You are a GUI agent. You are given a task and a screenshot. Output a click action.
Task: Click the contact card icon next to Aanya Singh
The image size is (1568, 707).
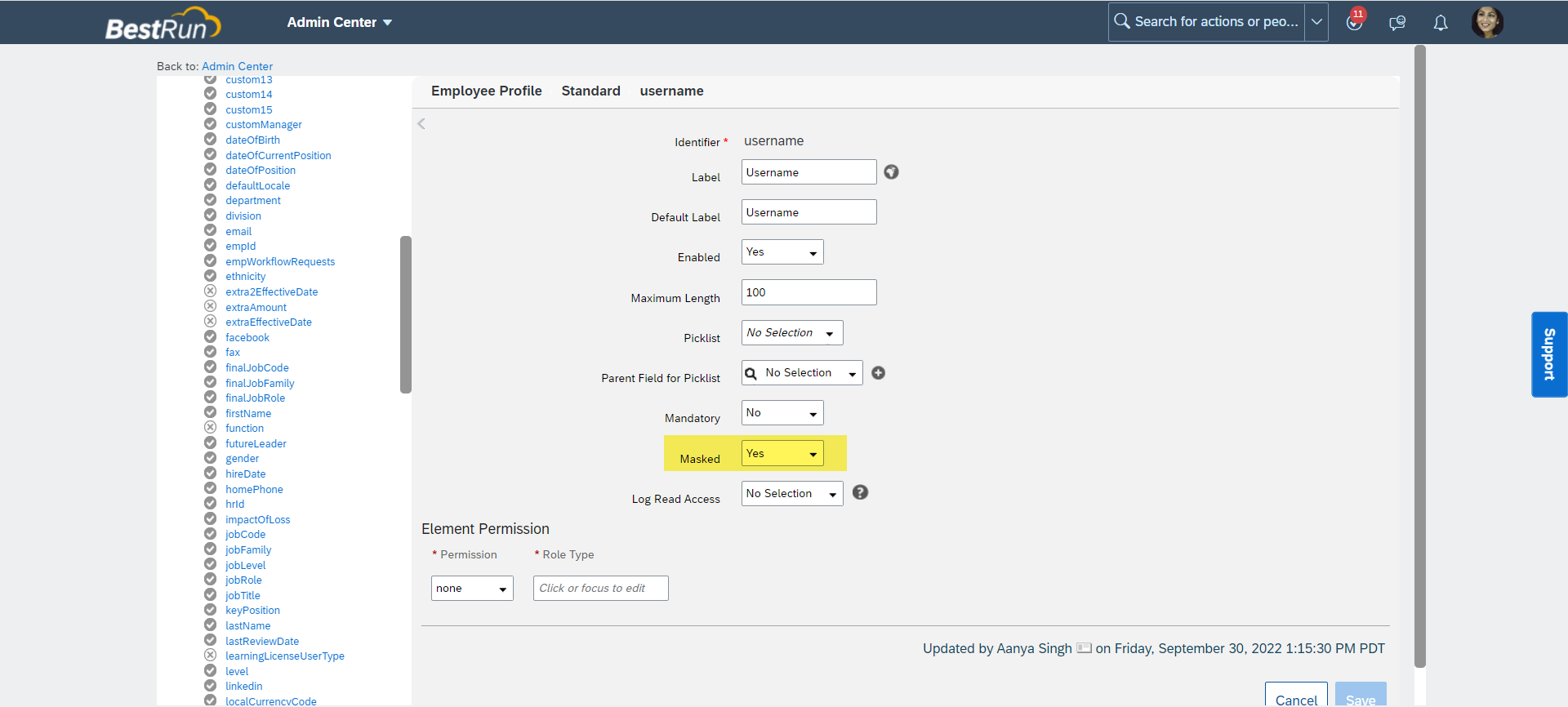point(1084,648)
